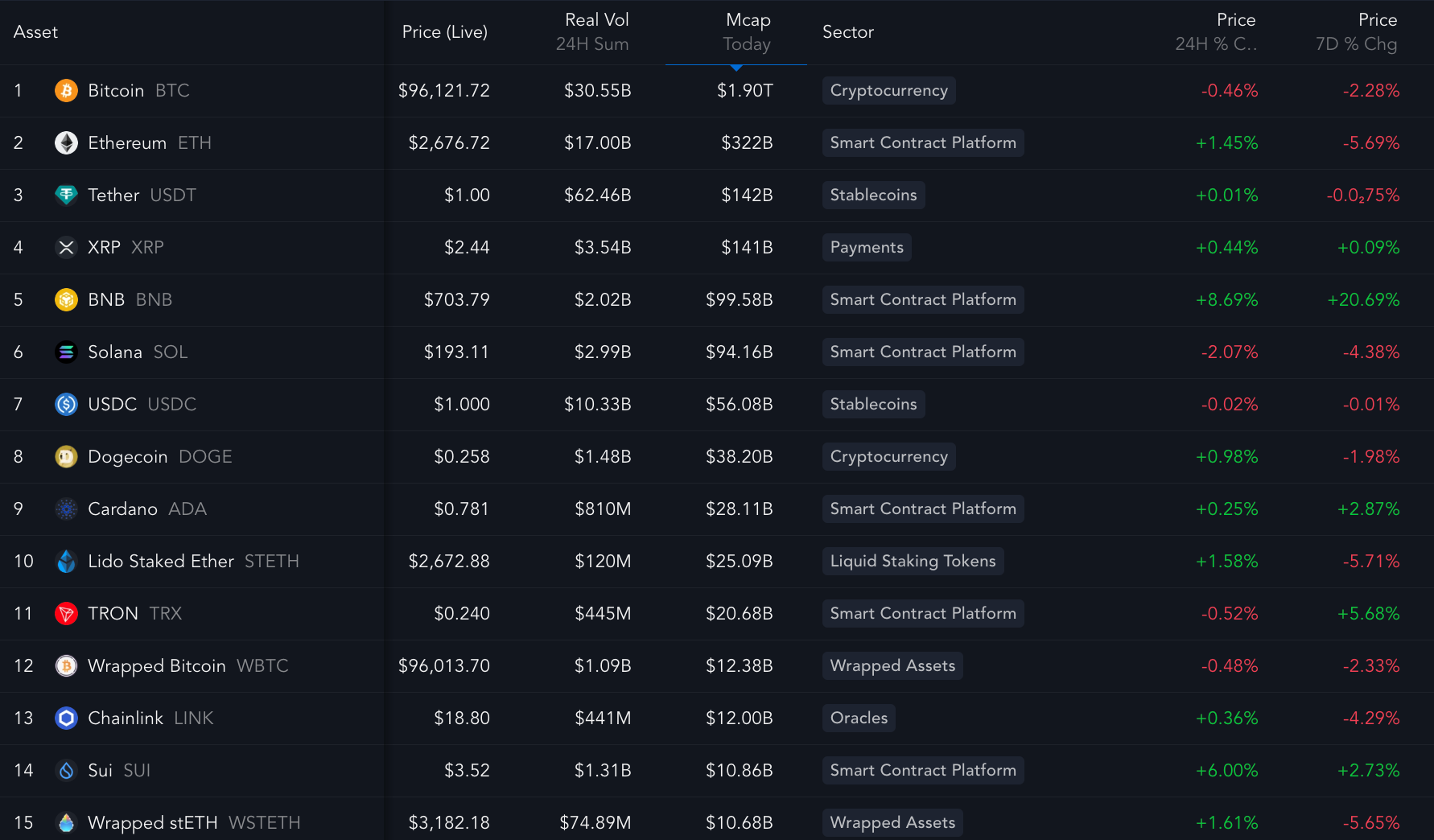Image resolution: width=1434 pixels, height=840 pixels.
Task: Open the Dogecoin asset name link
Action: tap(128, 457)
